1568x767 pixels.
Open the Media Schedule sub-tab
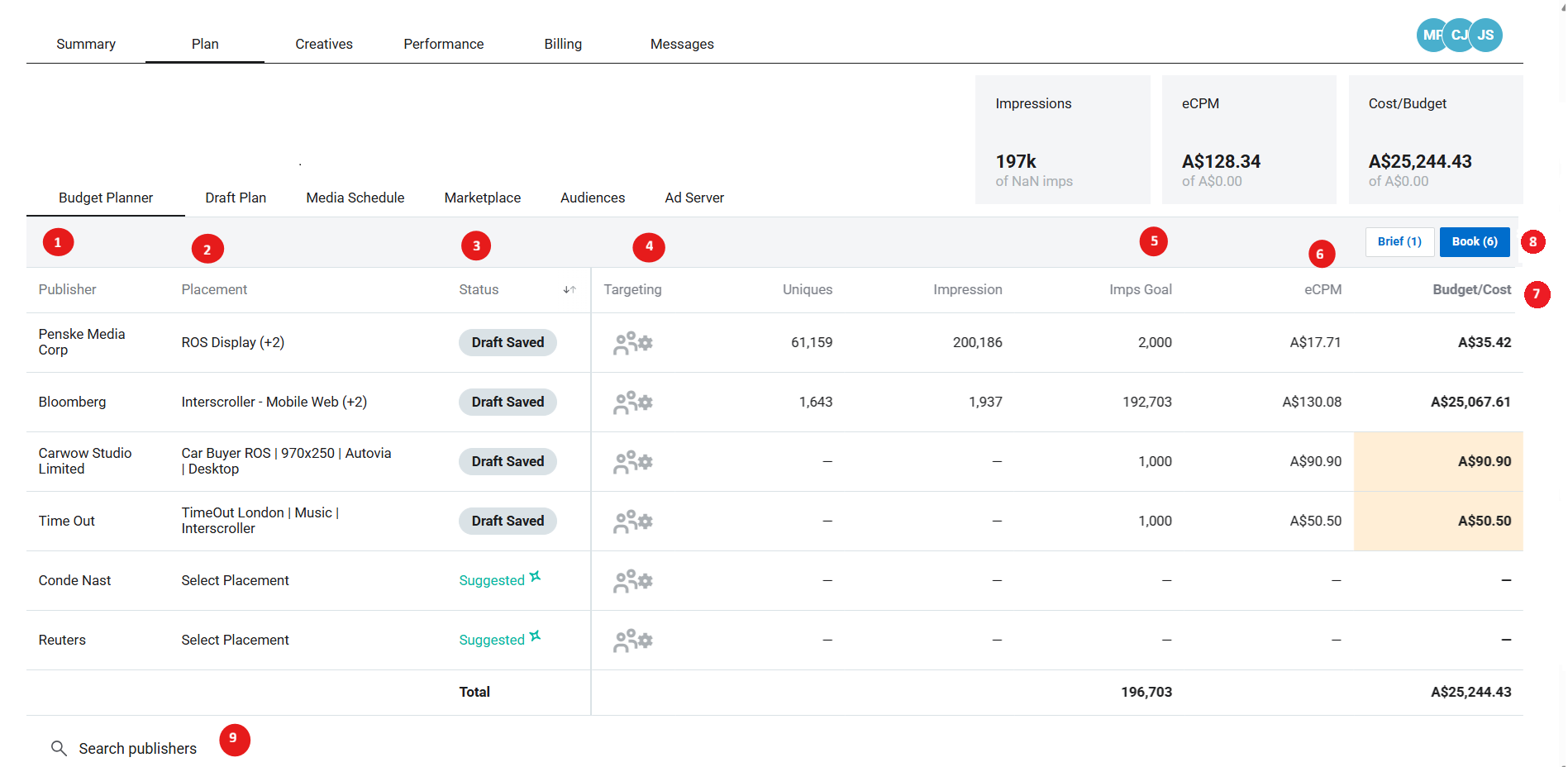click(355, 198)
